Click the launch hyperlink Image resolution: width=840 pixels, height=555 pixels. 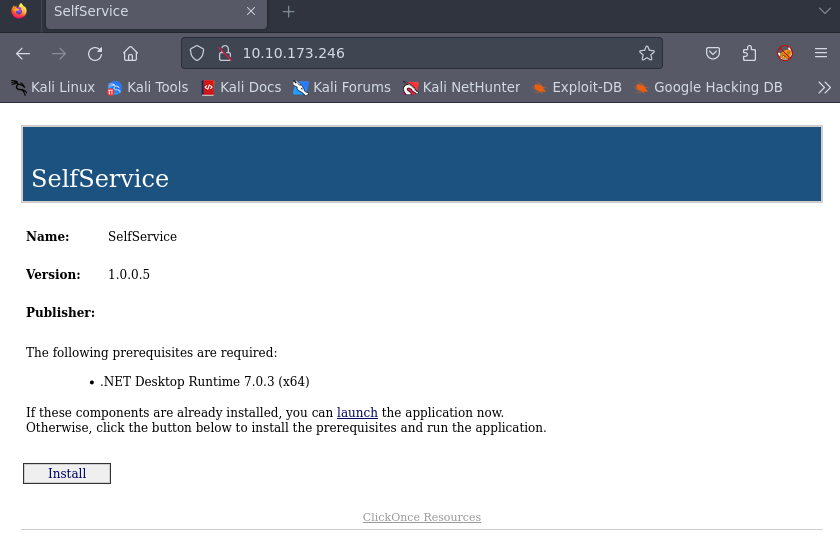click(x=357, y=412)
